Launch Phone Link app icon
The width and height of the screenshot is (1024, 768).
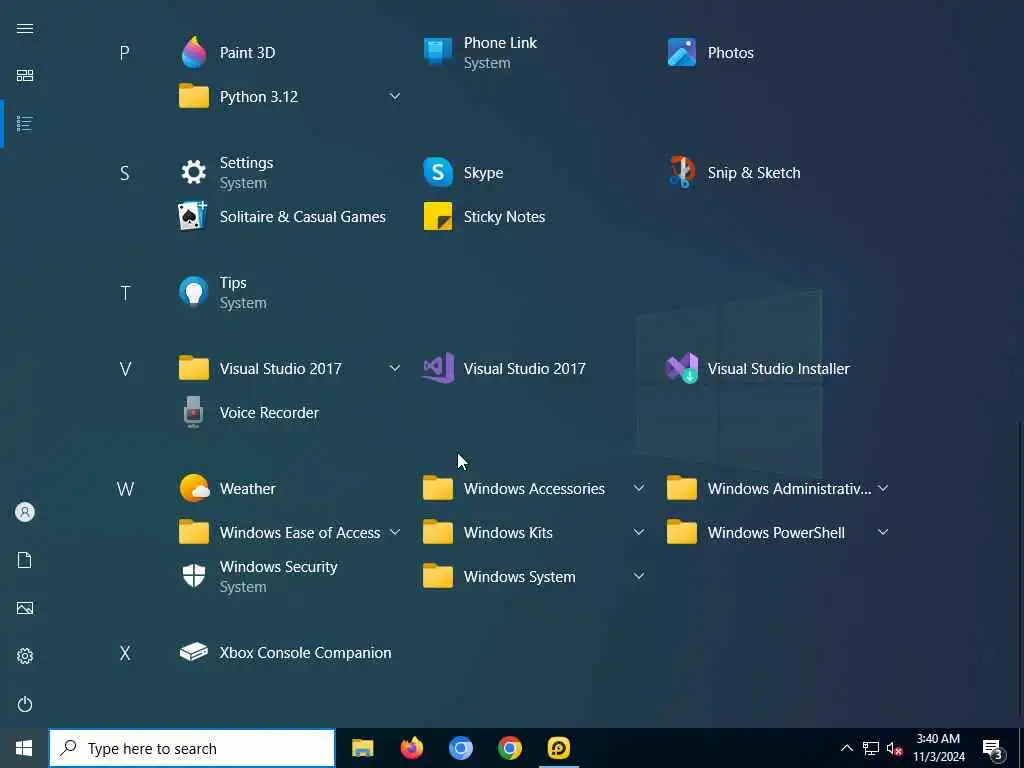pos(438,52)
